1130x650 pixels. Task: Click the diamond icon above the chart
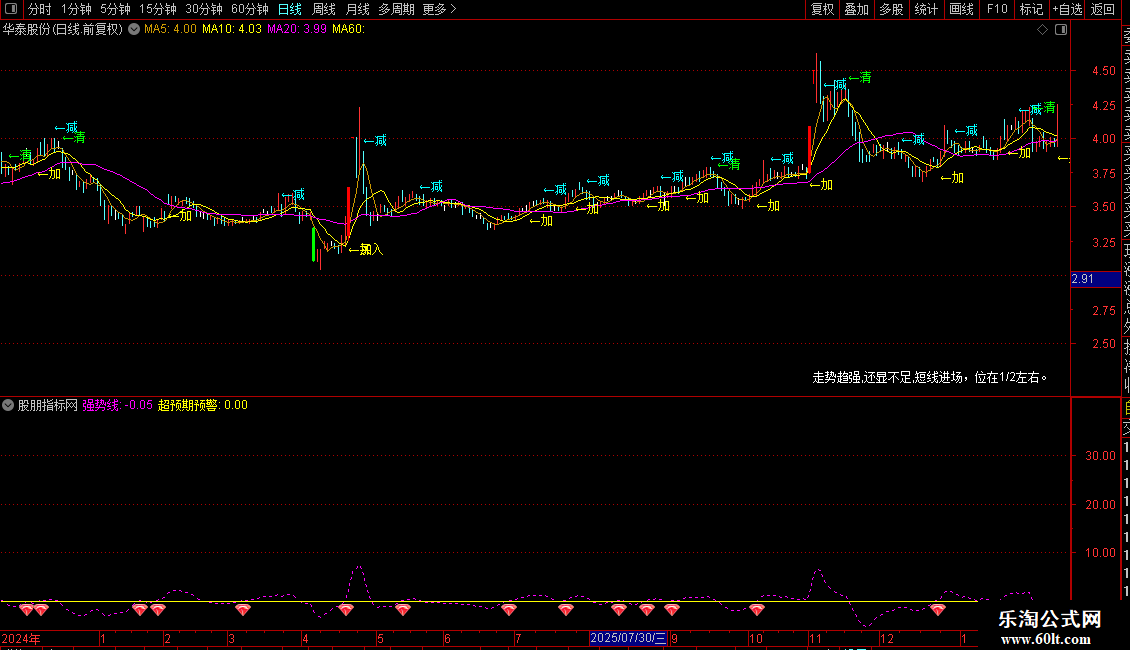[x=1042, y=30]
